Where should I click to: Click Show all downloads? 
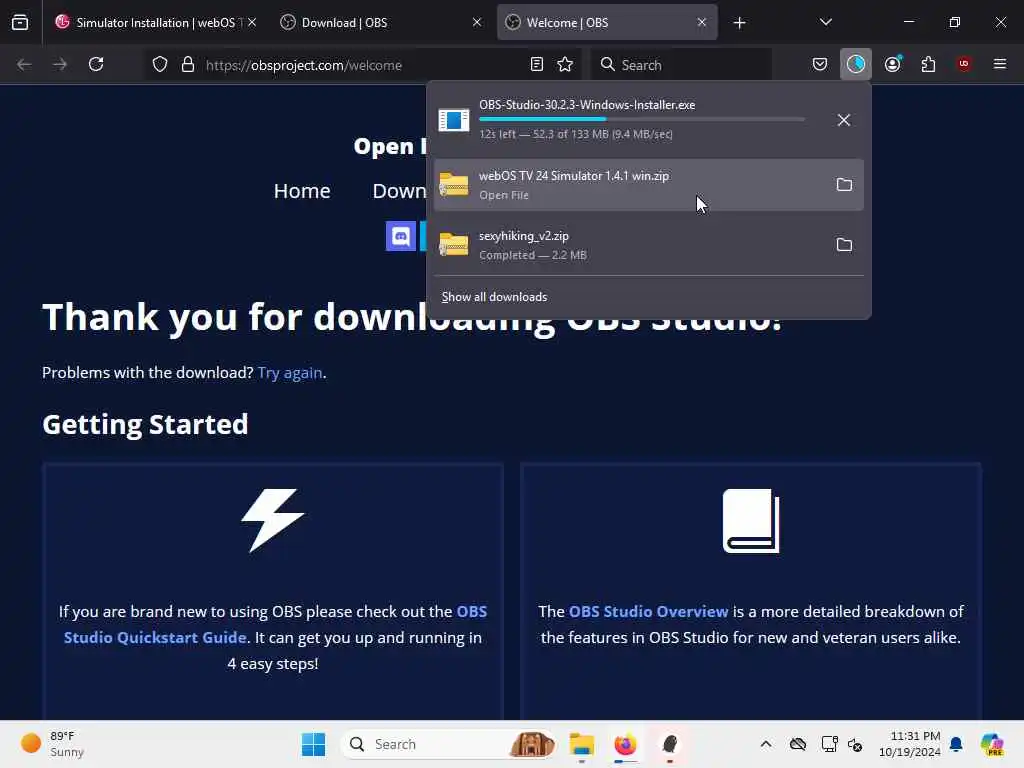tap(494, 297)
